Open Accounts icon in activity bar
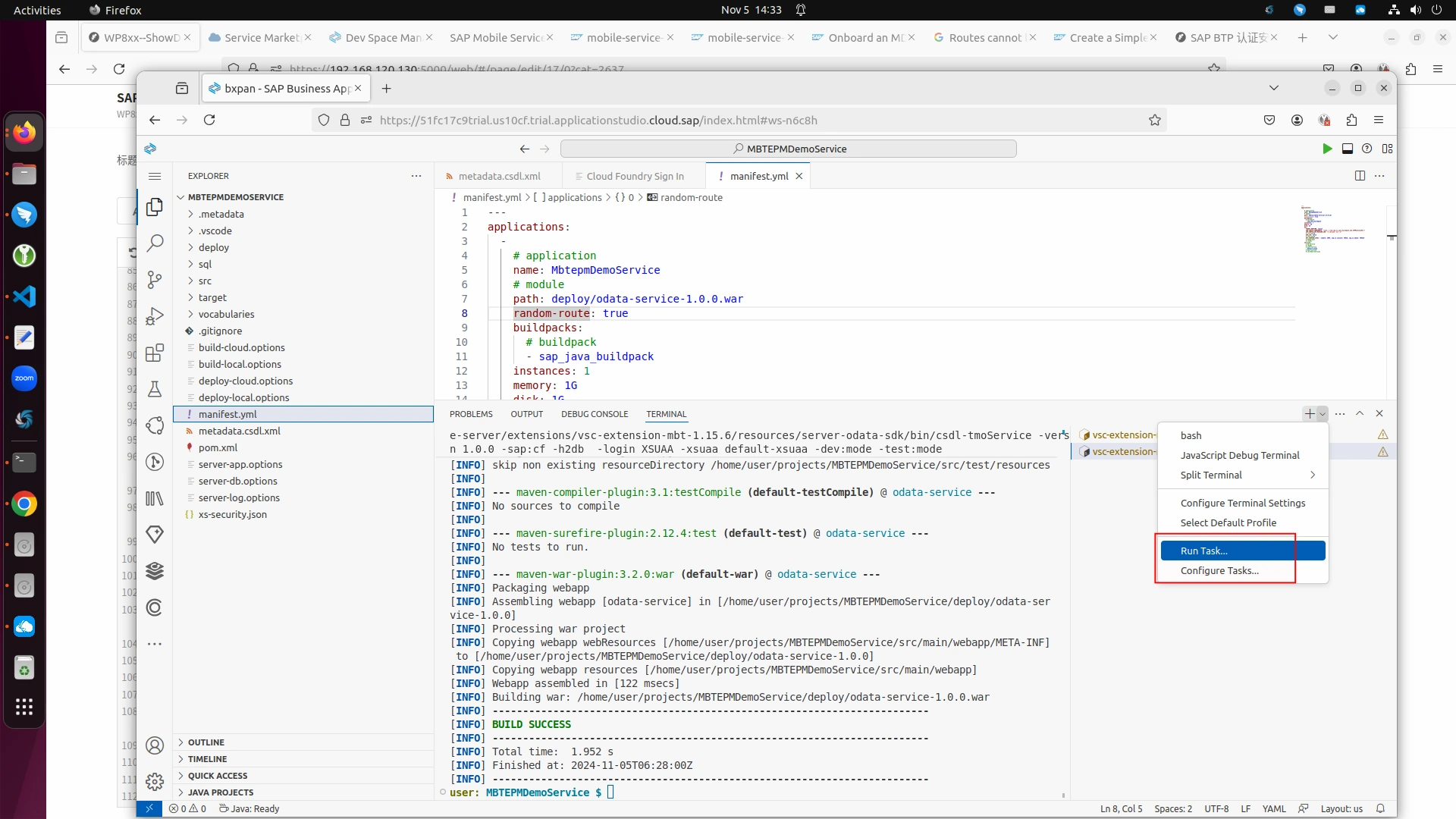1456x819 pixels. (155, 745)
